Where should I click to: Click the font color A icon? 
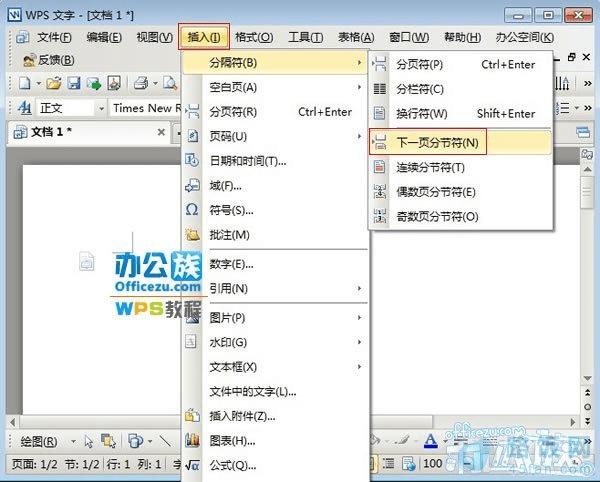tap(431, 441)
